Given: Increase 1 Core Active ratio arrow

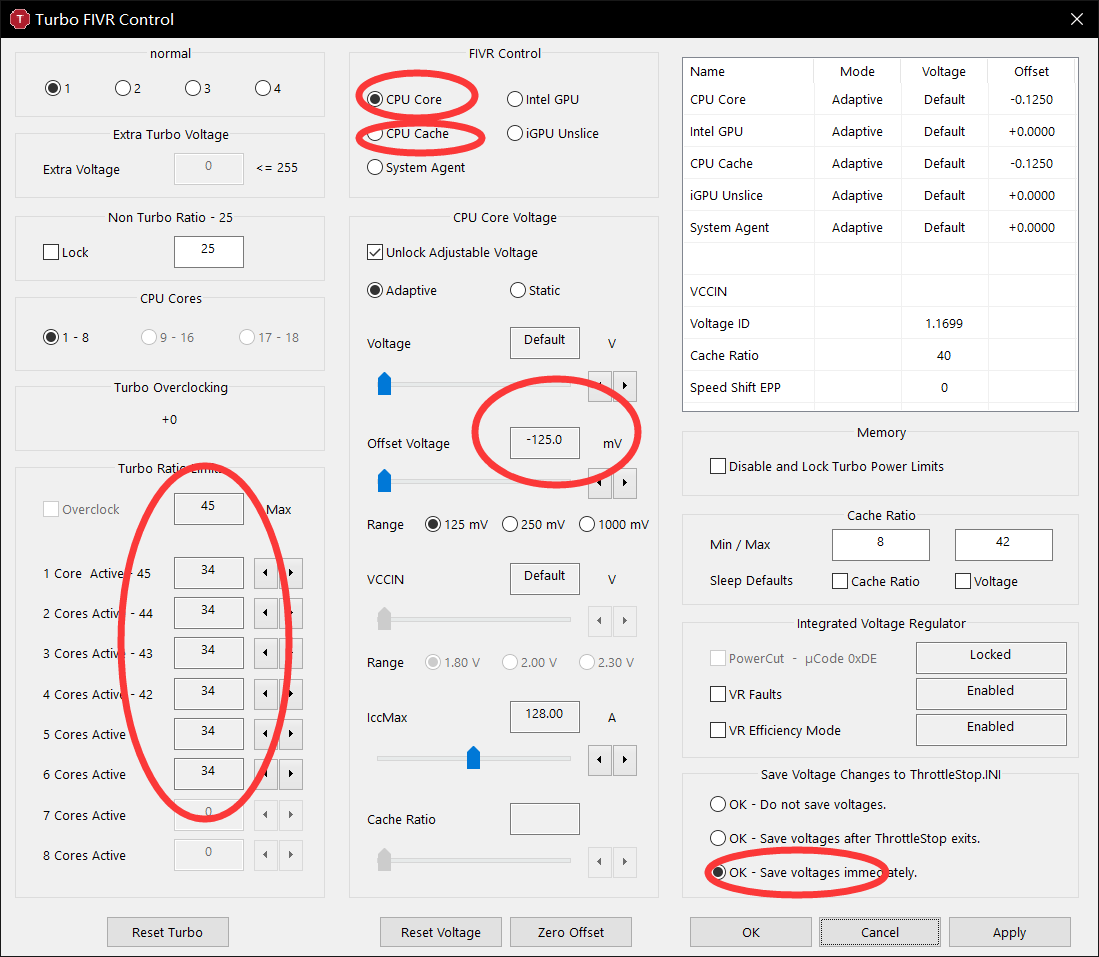Looking at the screenshot, I should 291,573.
